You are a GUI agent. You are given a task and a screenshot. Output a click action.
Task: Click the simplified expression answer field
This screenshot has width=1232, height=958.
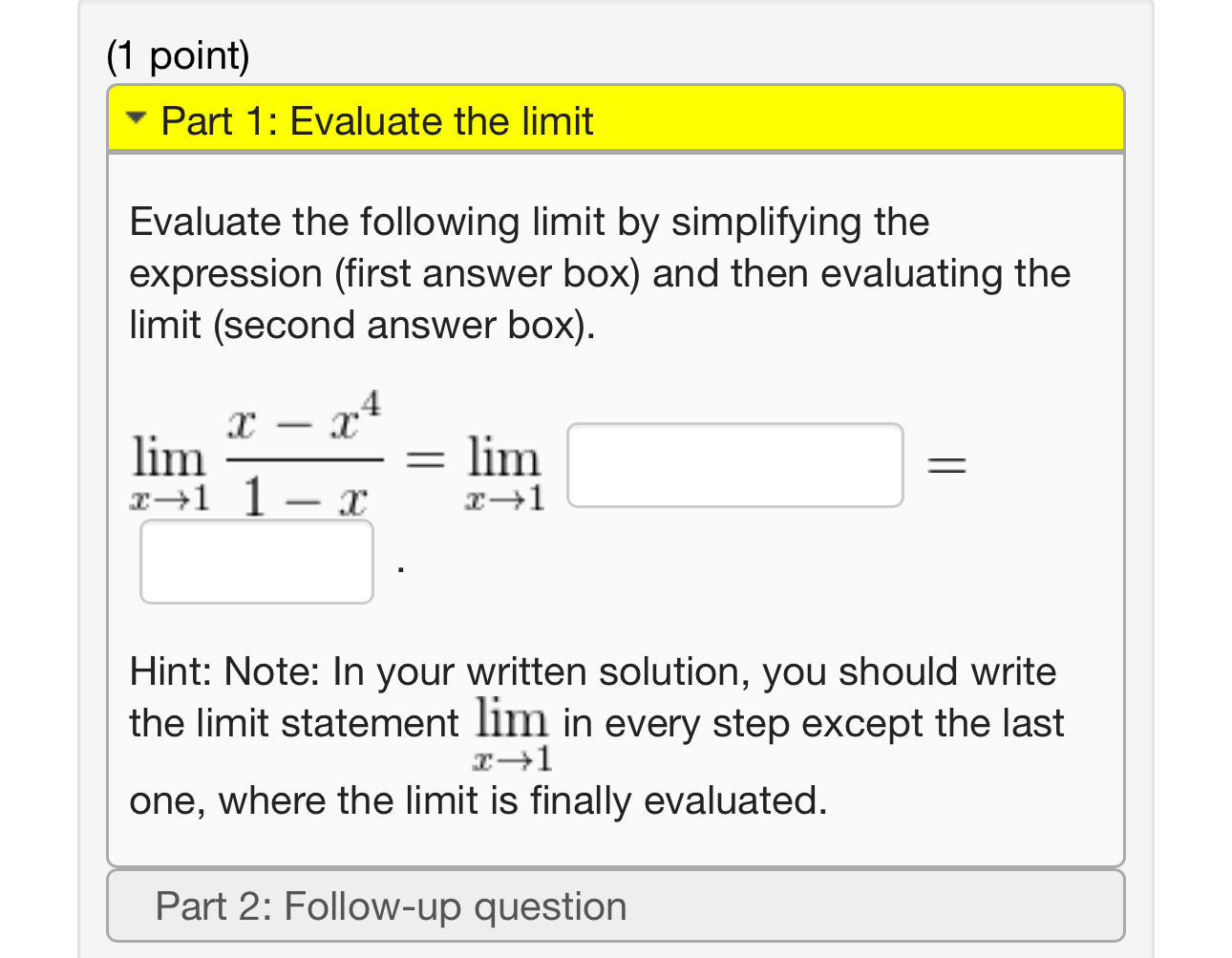click(735, 464)
